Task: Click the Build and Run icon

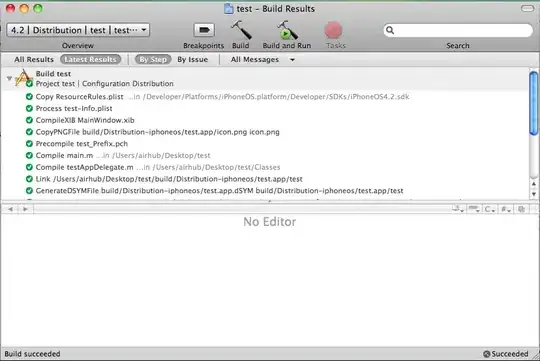Action: (x=287, y=30)
